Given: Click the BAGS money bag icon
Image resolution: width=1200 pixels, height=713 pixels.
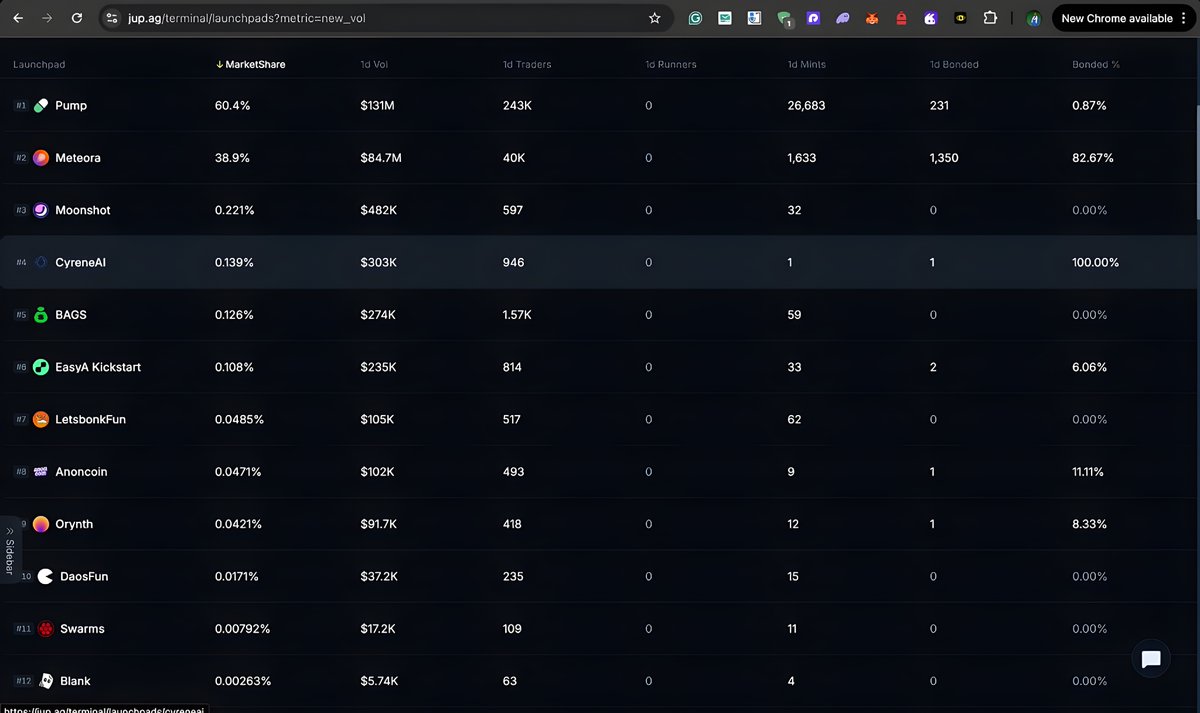Looking at the screenshot, I should point(41,315).
